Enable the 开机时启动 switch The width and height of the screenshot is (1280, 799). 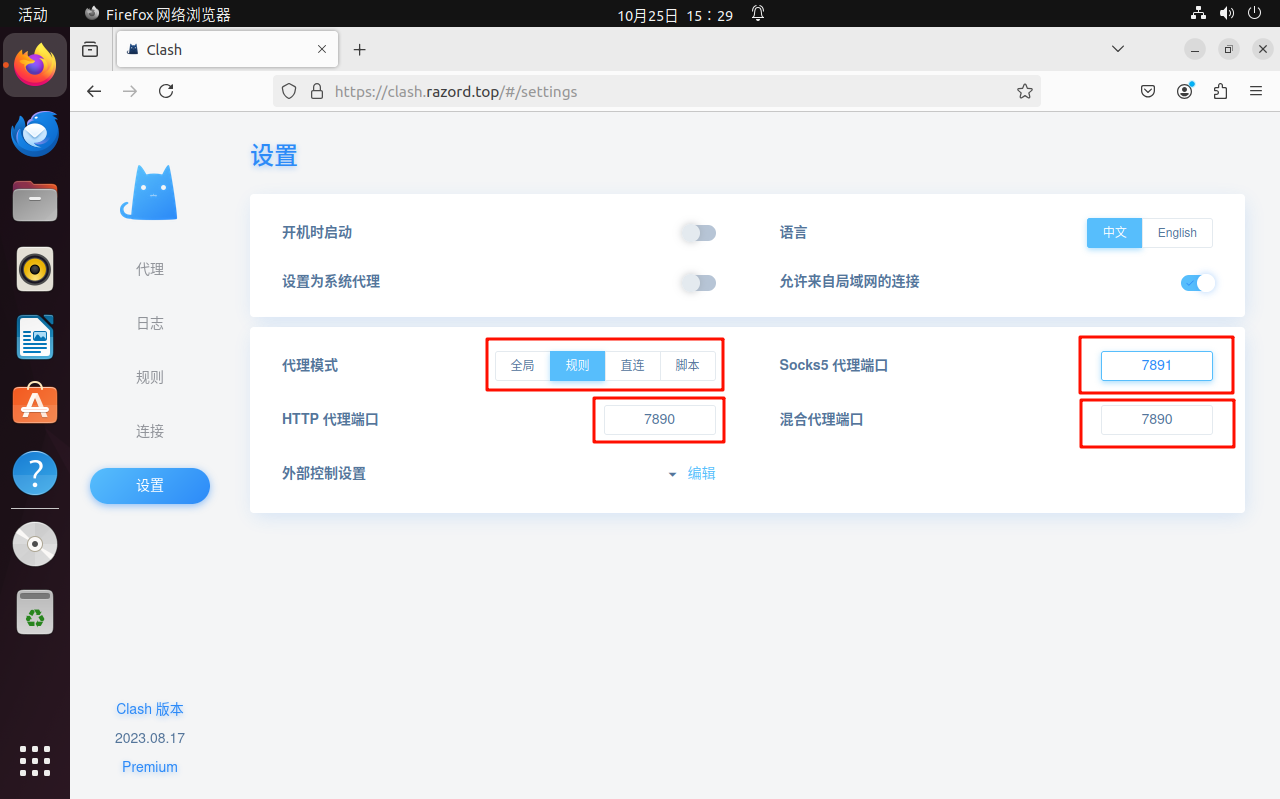698,233
